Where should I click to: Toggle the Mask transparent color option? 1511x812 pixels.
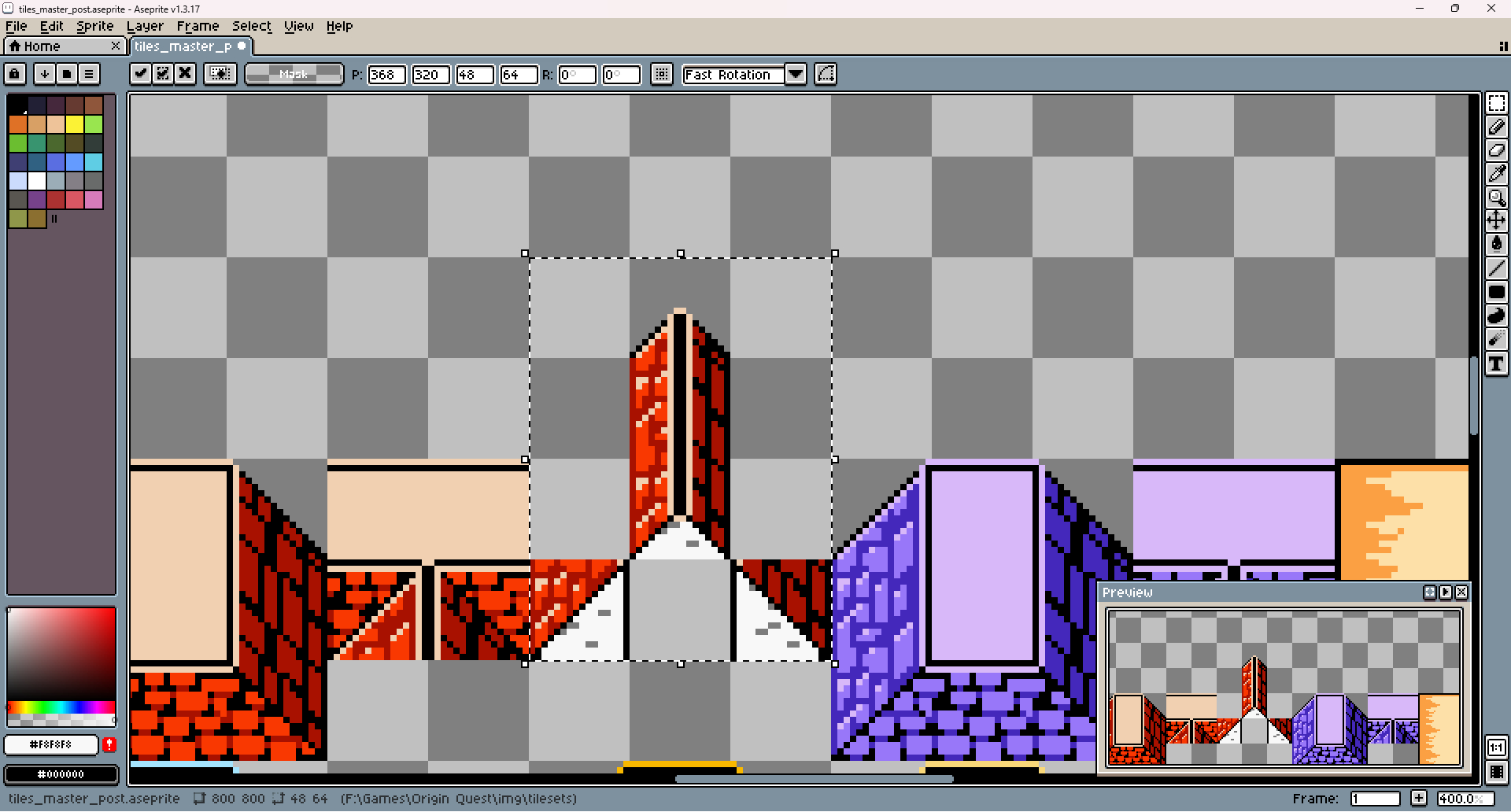point(294,74)
